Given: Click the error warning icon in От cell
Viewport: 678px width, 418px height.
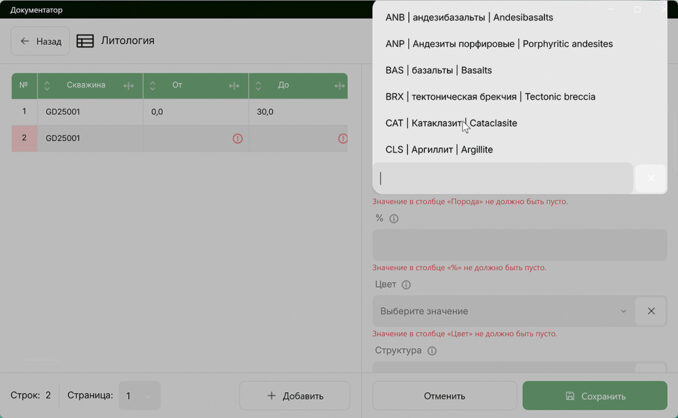Looking at the screenshot, I should (x=237, y=138).
